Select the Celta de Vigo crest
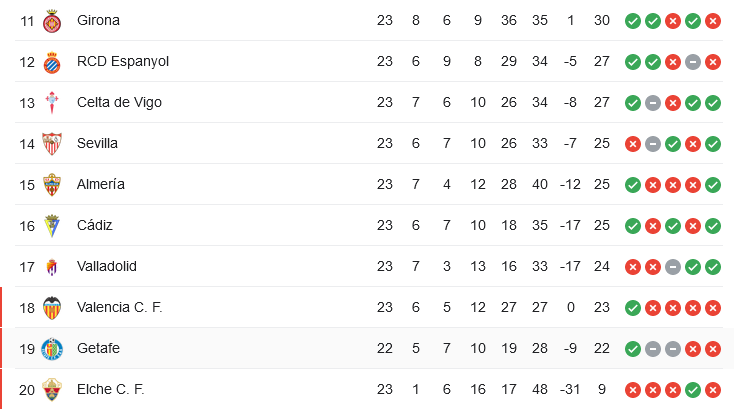This screenshot has height=412, width=734. [52, 103]
